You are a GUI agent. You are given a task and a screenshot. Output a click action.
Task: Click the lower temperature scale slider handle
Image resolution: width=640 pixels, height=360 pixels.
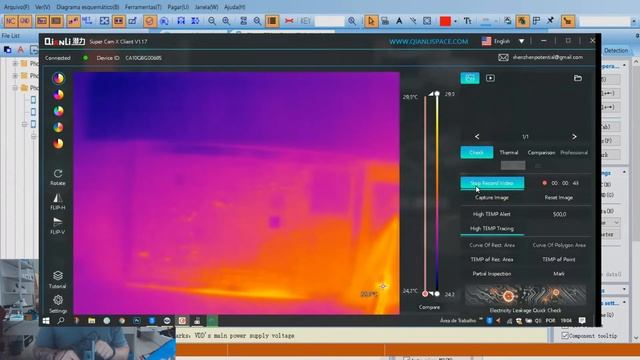437,293
